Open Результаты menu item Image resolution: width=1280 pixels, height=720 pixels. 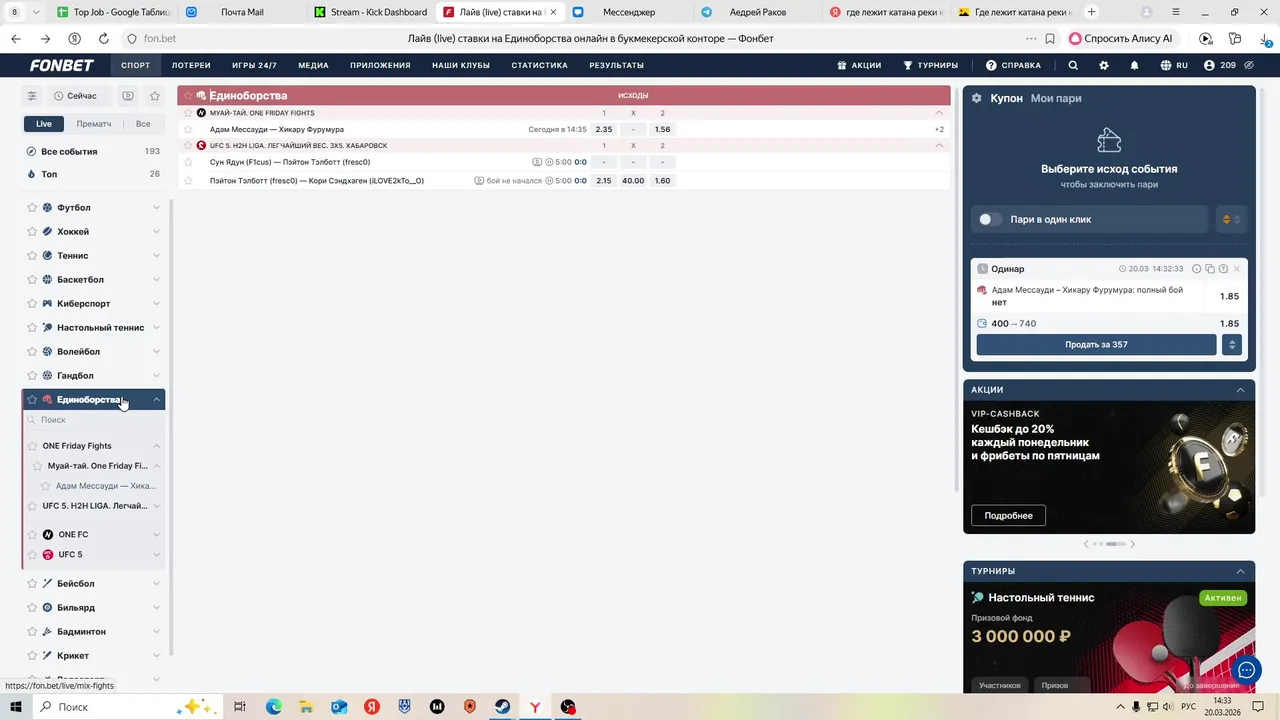[616, 65]
